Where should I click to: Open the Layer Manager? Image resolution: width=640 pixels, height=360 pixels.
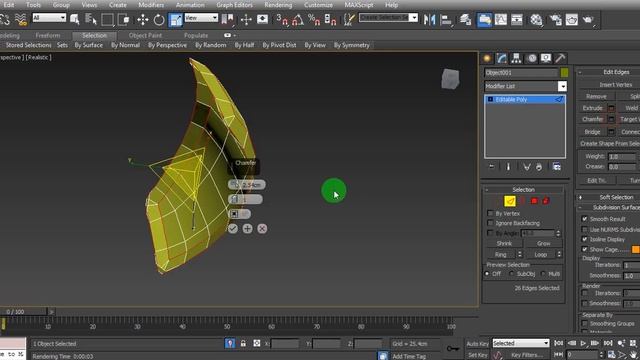(x=465, y=19)
